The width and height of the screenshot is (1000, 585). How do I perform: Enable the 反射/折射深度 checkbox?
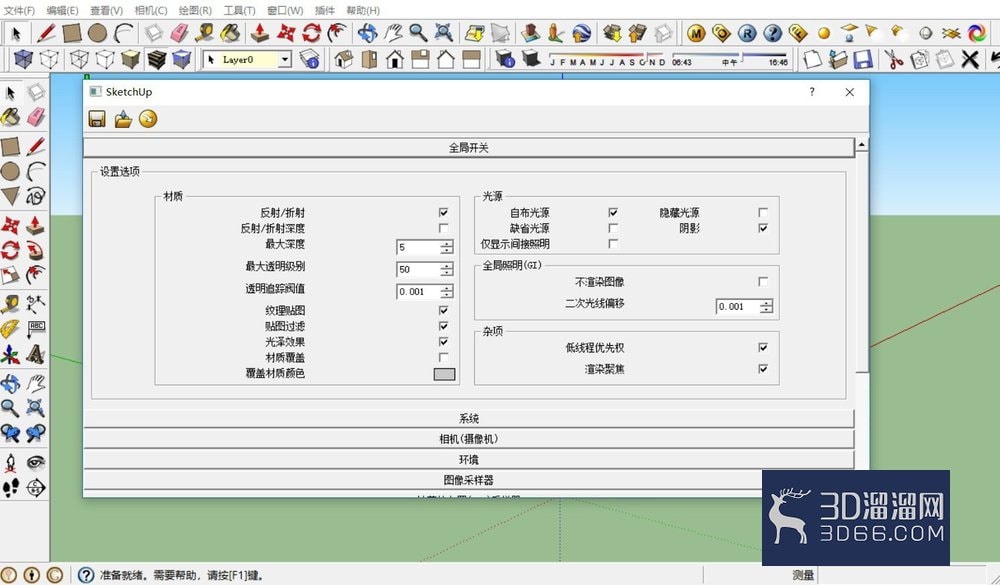pyautogui.click(x=443, y=228)
